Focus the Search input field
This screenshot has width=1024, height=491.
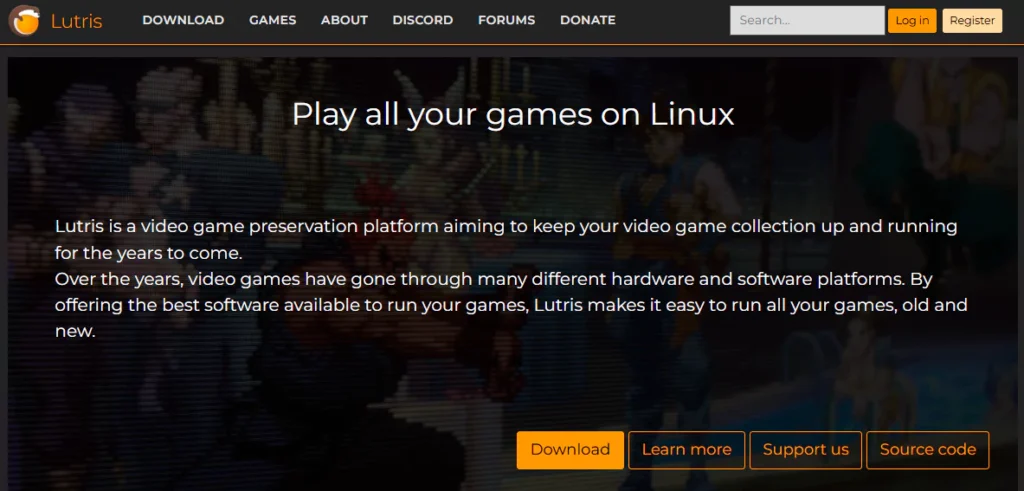coord(807,20)
